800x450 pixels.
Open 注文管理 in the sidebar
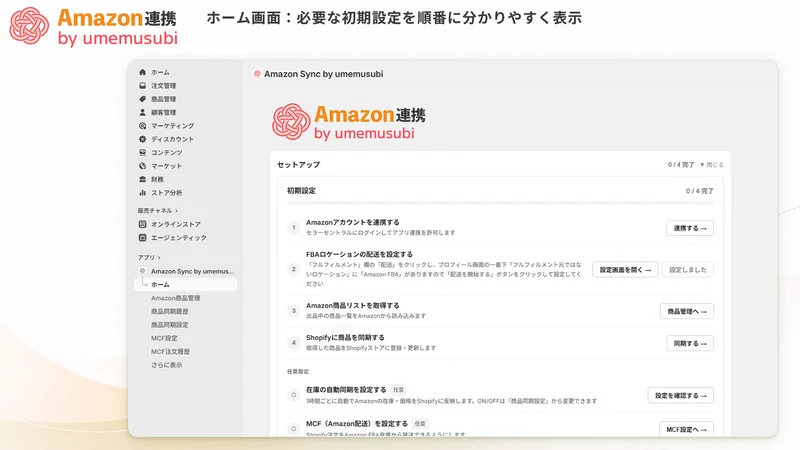coord(163,86)
